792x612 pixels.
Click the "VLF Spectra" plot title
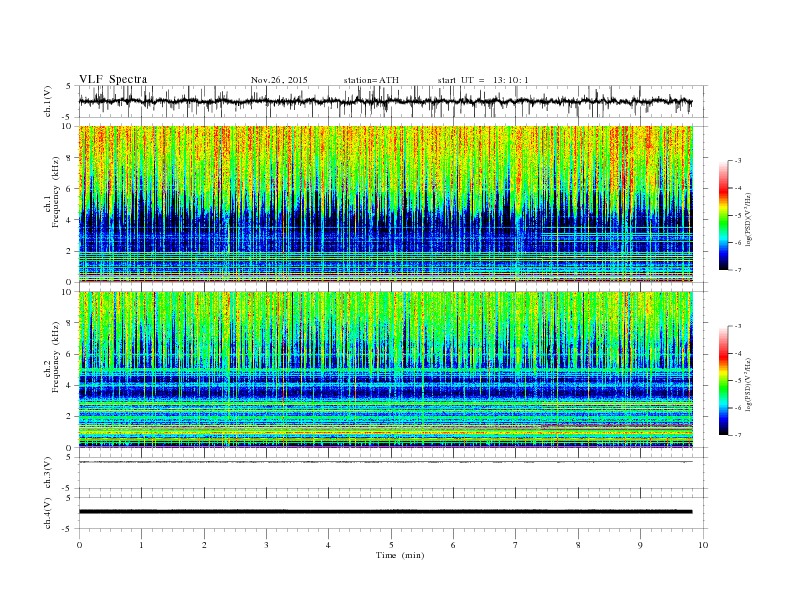click(x=113, y=79)
